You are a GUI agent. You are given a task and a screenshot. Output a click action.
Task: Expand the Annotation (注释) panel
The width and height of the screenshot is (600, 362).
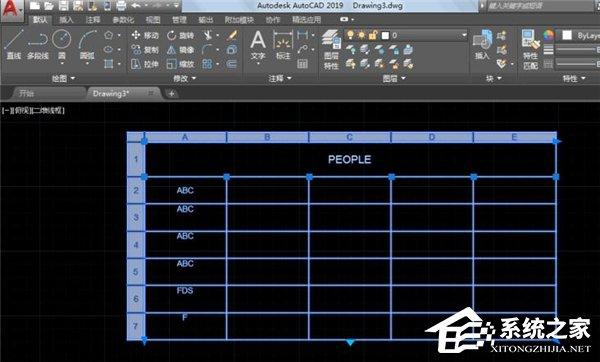tap(280, 78)
